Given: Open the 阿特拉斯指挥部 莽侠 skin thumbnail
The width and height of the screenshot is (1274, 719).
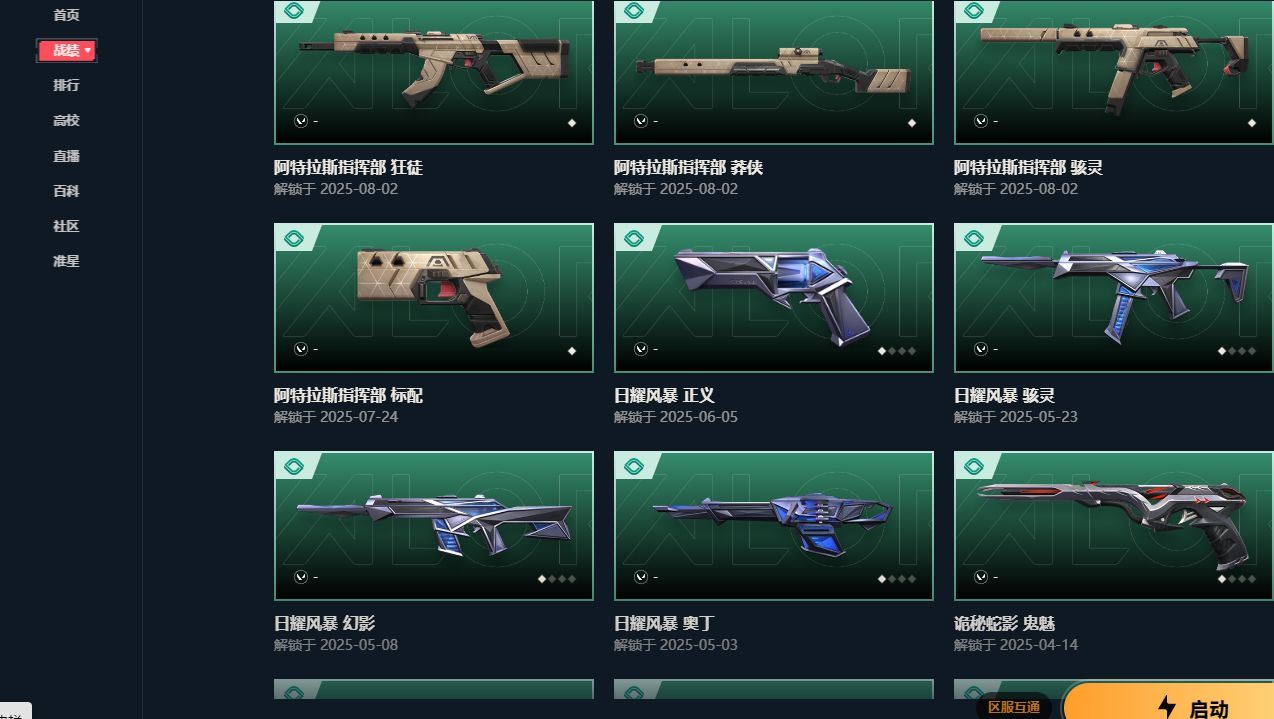Looking at the screenshot, I should coord(774,72).
